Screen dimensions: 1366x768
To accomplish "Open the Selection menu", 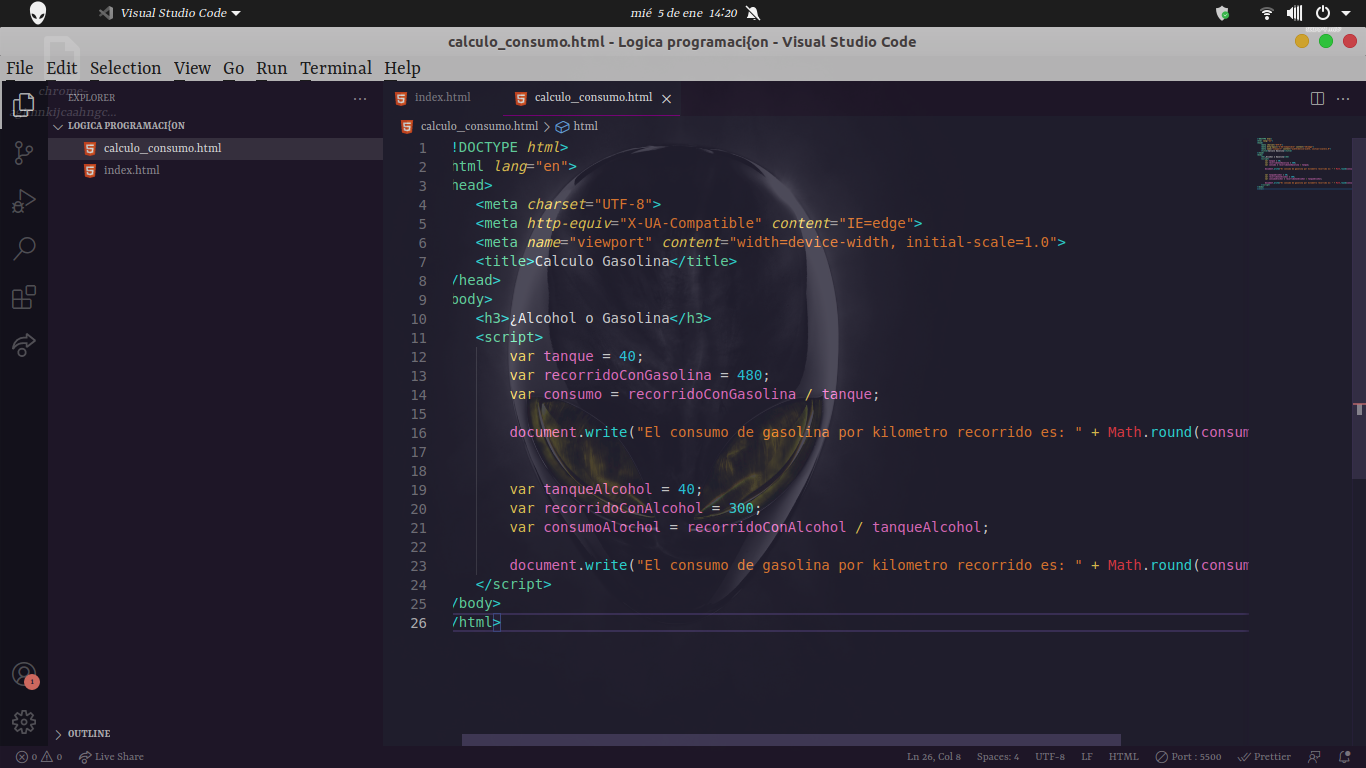I will [x=125, y=68].
